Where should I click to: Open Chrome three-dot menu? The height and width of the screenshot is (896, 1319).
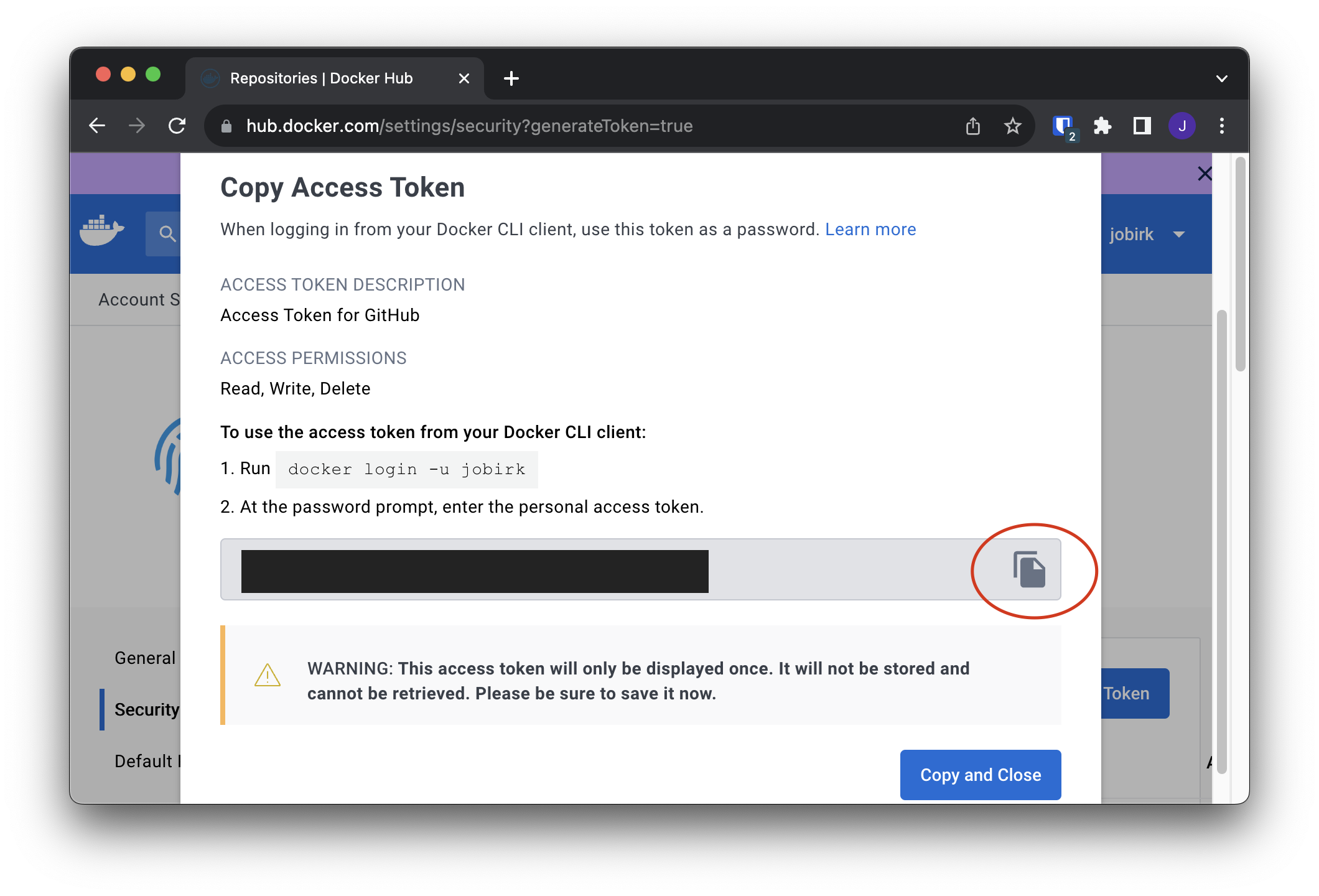pyautogui.click(x=1222, y=126)
